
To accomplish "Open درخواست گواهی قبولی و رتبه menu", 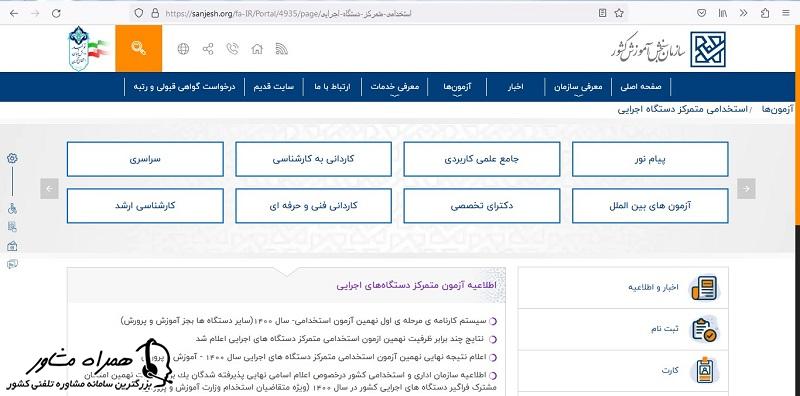I will (184, 87).
